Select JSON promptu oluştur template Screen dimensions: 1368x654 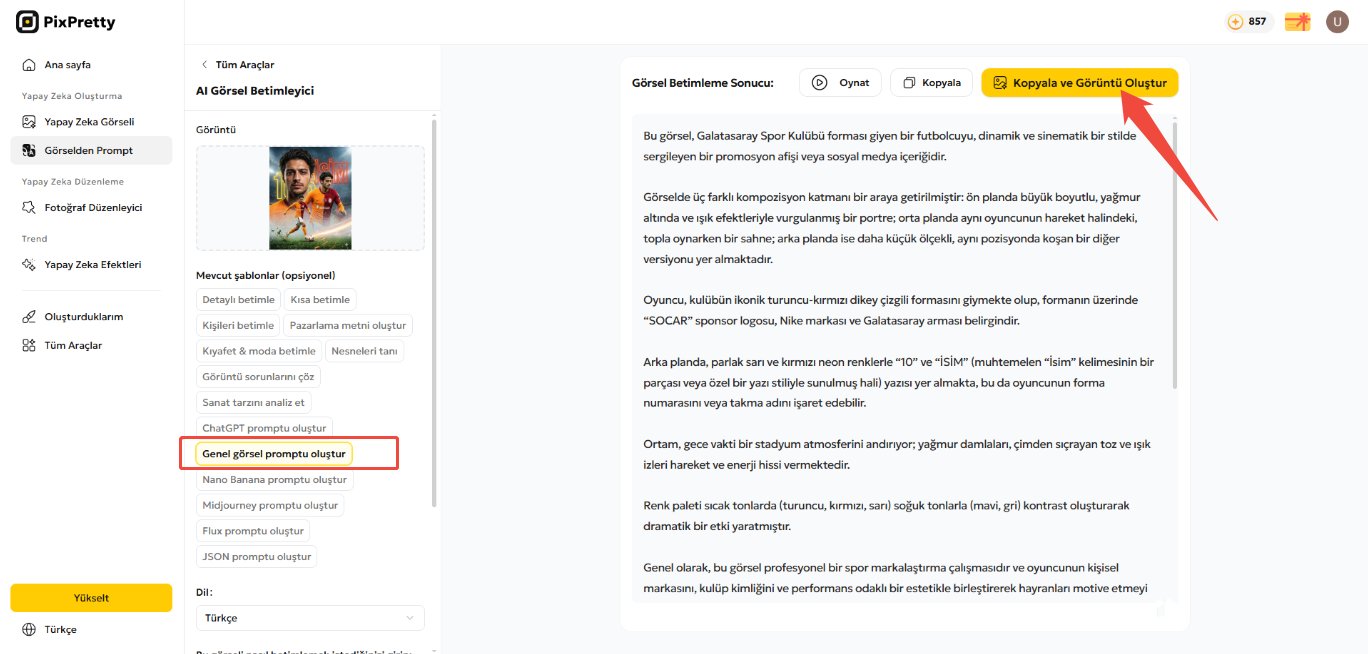click(x=257, y=557)
